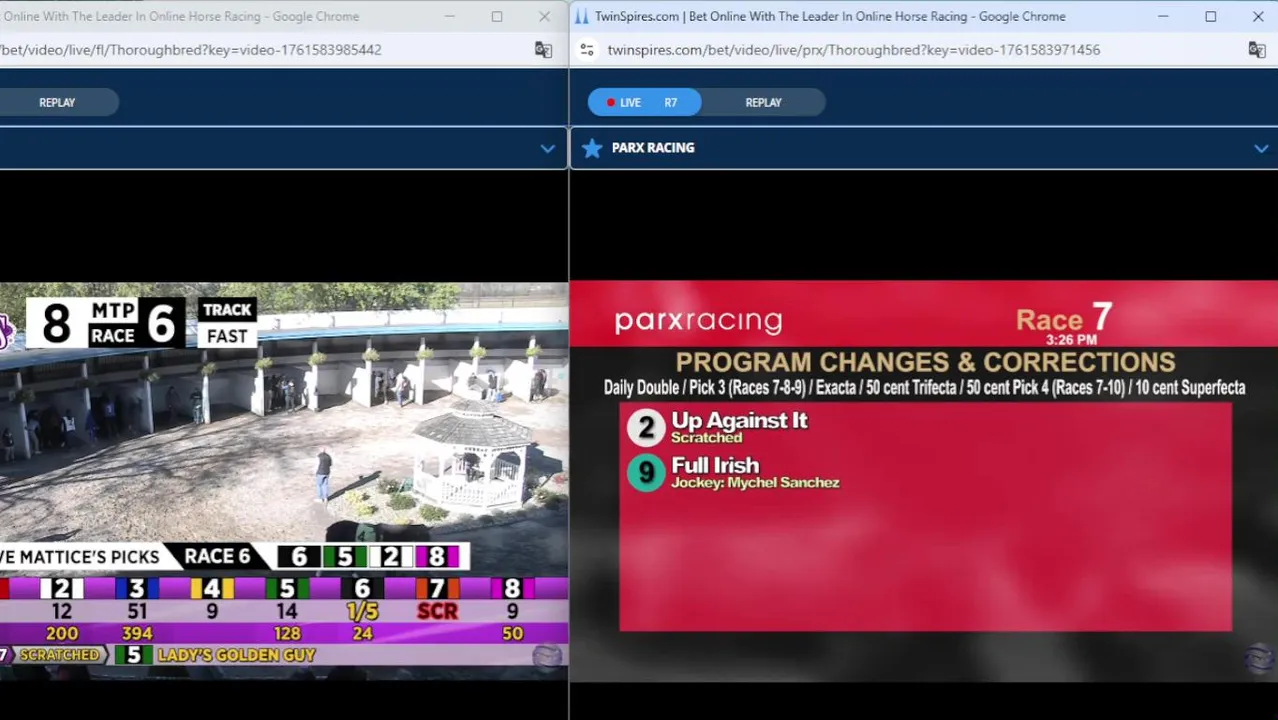The height and width of the screenshot is (720, 1278).
Task: Click the left window paddock race video
Action: [x=284, y=481]
